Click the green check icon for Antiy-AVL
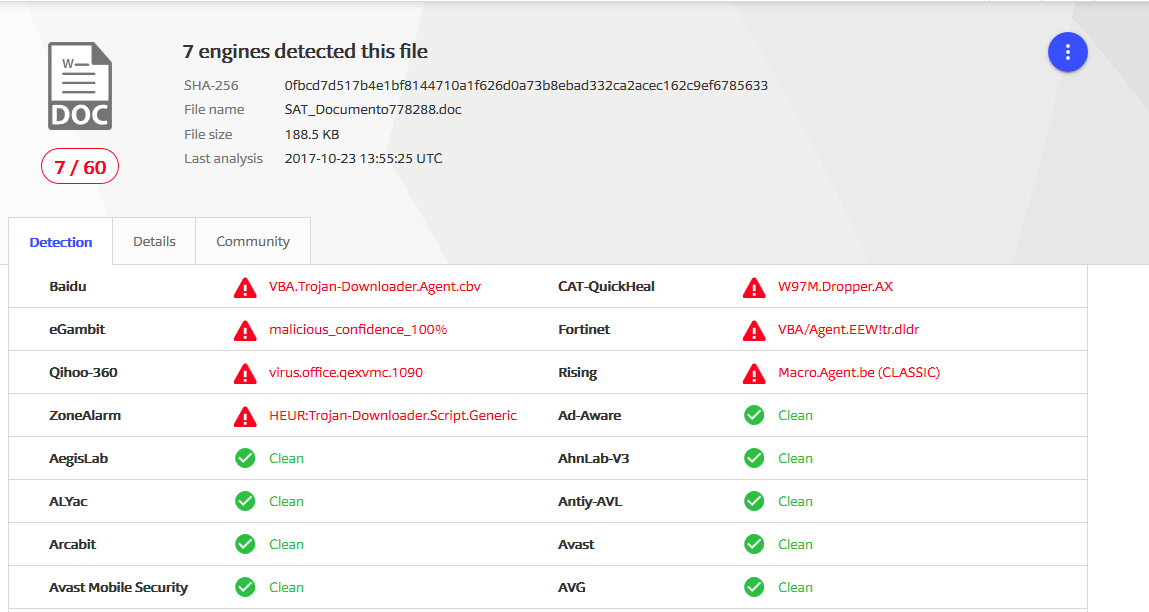This screenshot has height=612, width=1149. (x=754, y=501)
